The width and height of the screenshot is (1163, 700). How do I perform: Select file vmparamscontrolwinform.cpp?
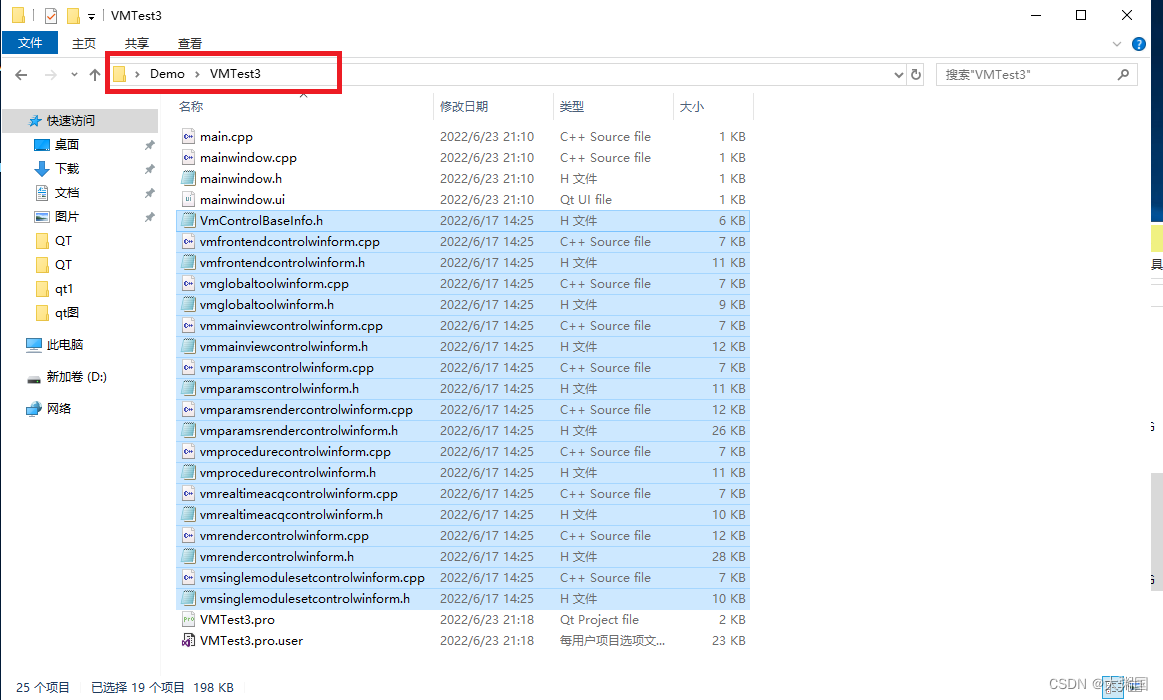pyautogui.click(x=463, y=368)
